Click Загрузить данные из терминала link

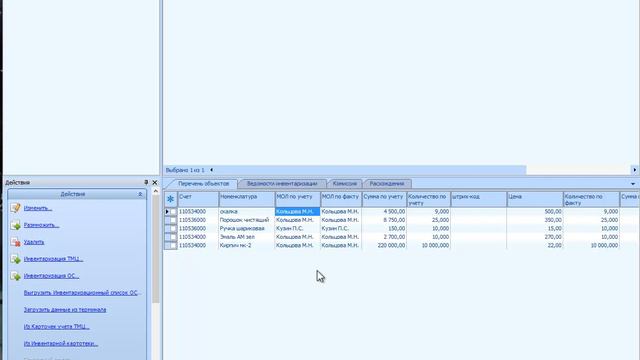click(65, 310)
